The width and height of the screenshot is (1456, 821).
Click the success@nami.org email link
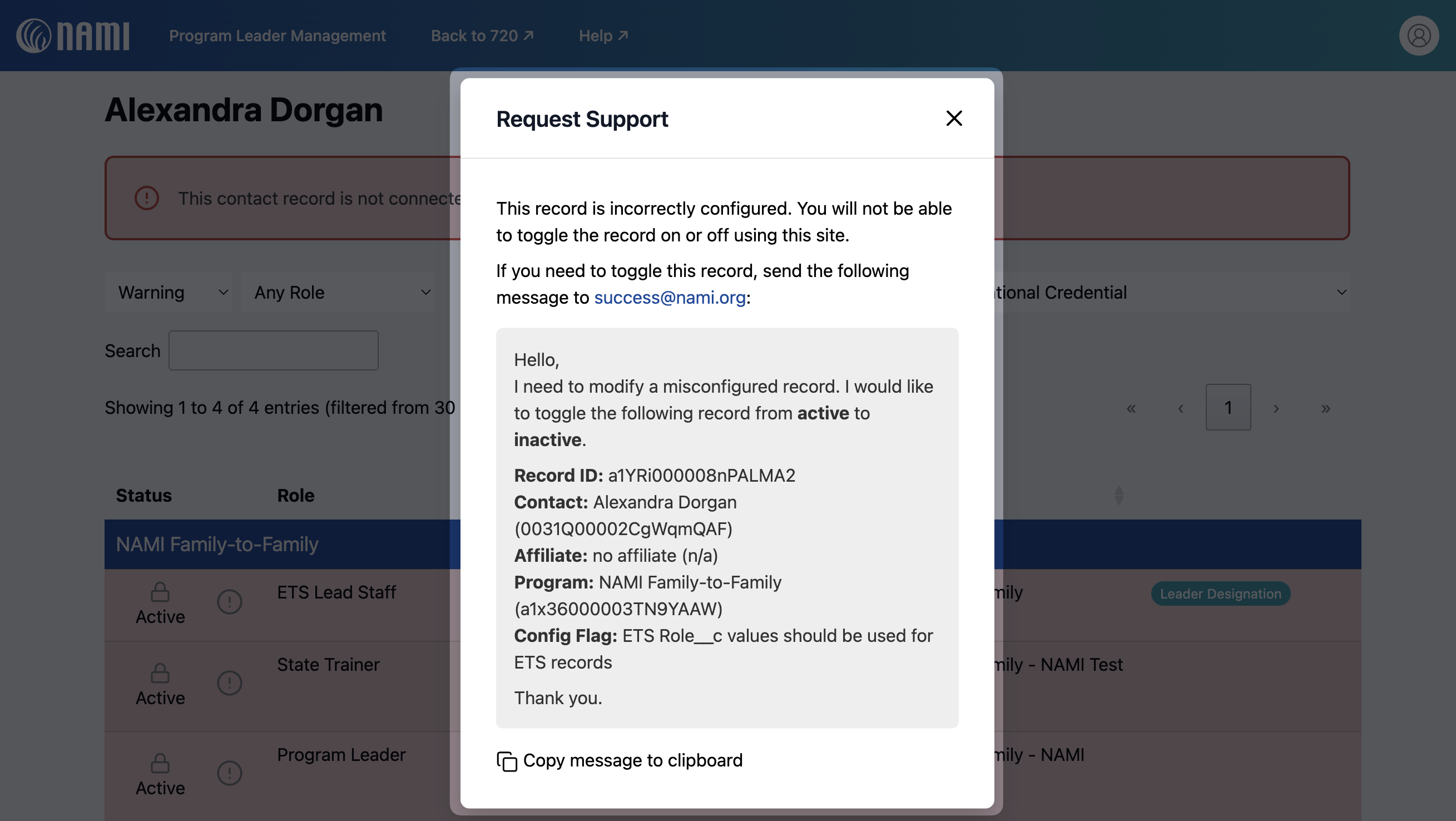coord(669,298)
